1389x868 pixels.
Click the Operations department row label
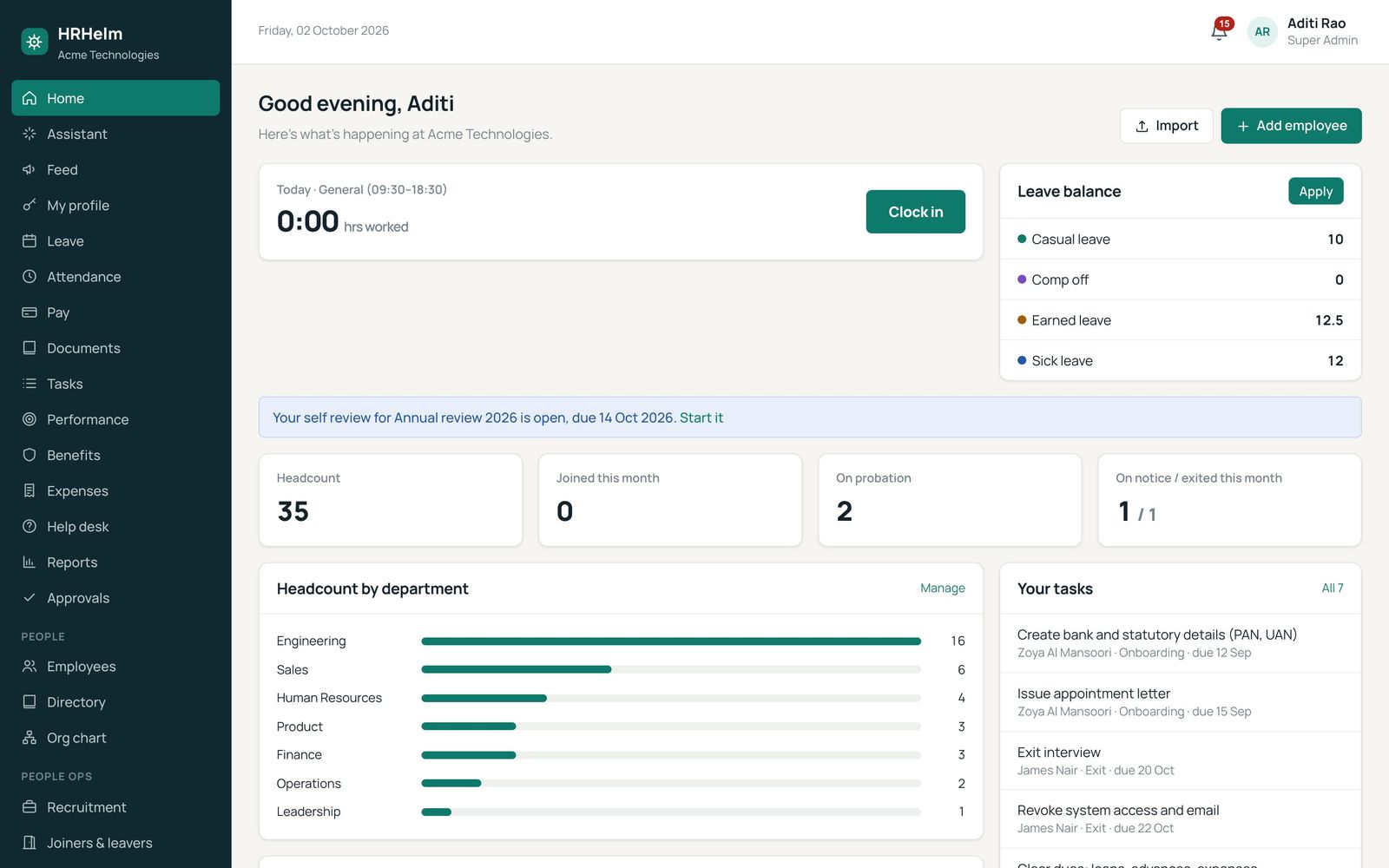point(308,783)
